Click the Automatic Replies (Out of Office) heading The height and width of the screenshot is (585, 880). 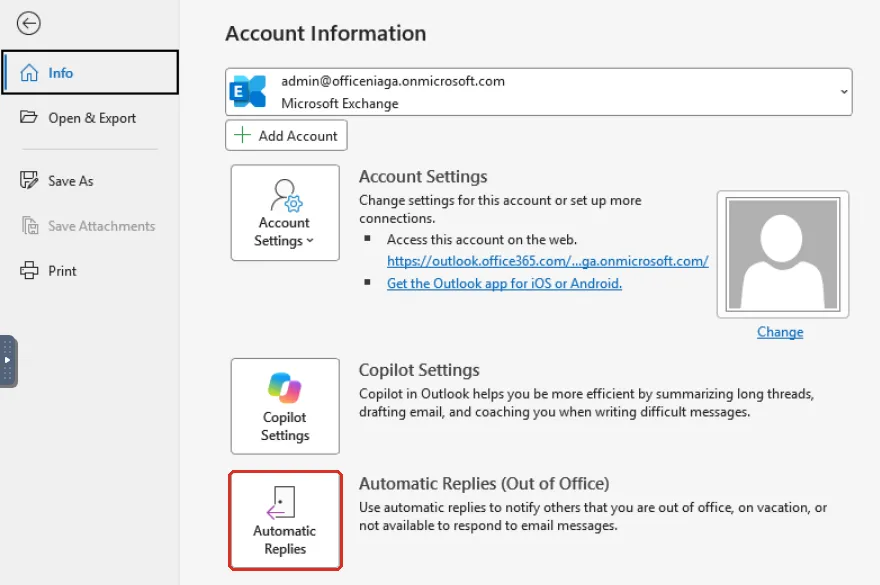click(x=484, y=483)
